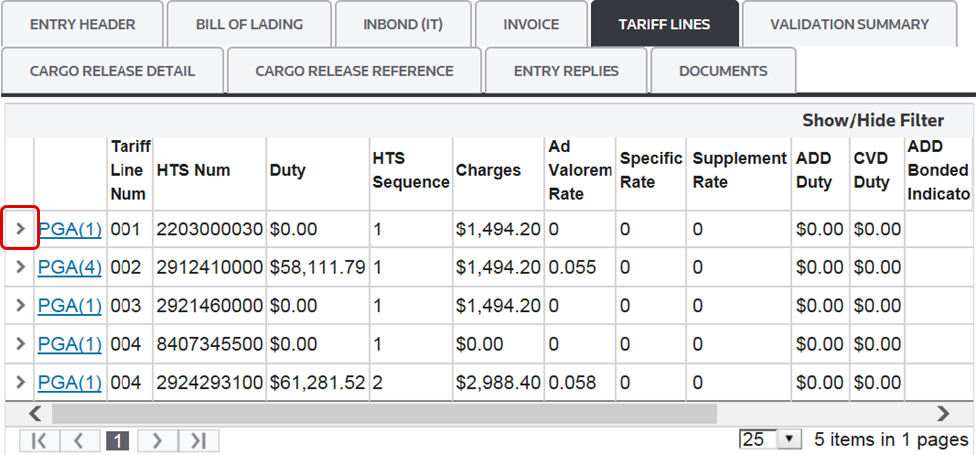Open PGA(1) link for line 003
This screenshot has height=455, width=976.
[70, 305]
